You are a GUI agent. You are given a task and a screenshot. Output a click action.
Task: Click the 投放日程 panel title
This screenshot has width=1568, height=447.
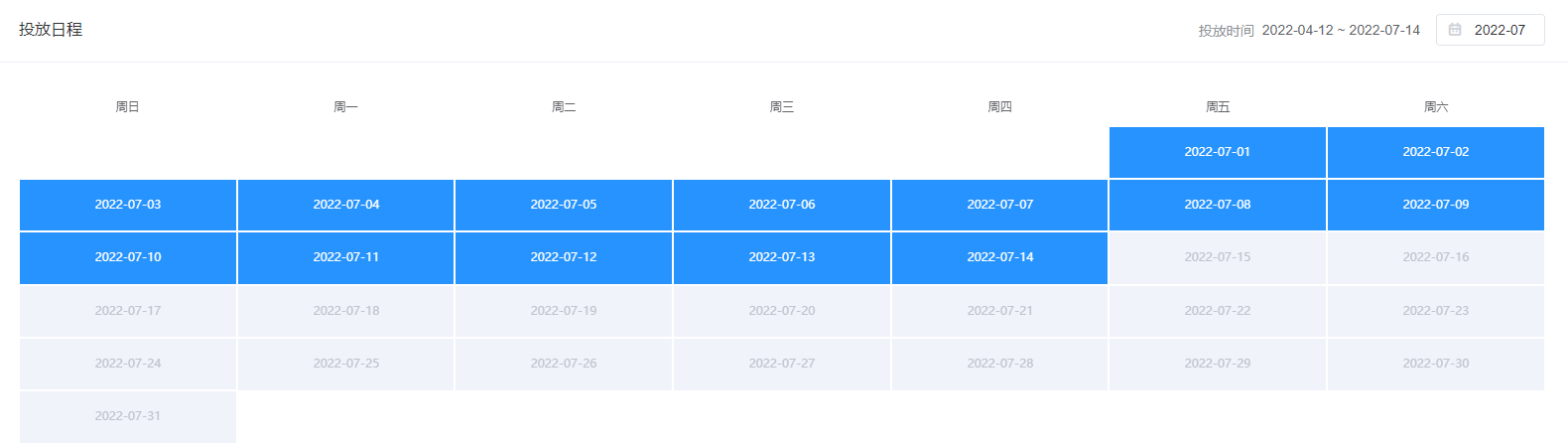tap(51, 30)
